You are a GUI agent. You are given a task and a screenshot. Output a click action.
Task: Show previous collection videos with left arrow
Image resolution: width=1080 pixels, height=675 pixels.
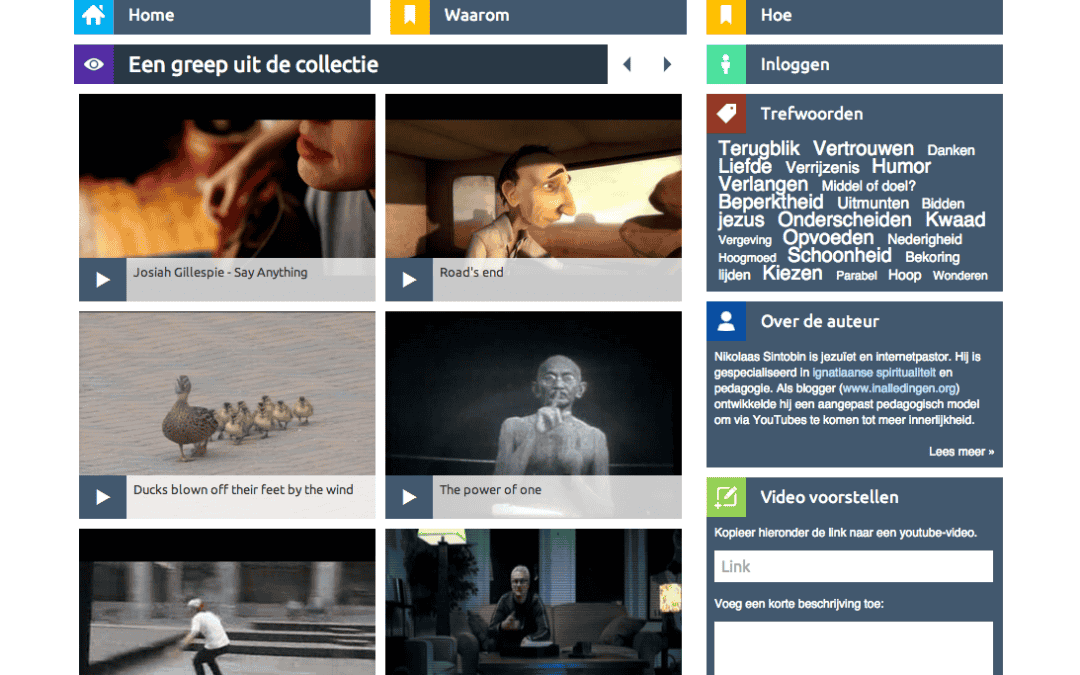point(627,64)
